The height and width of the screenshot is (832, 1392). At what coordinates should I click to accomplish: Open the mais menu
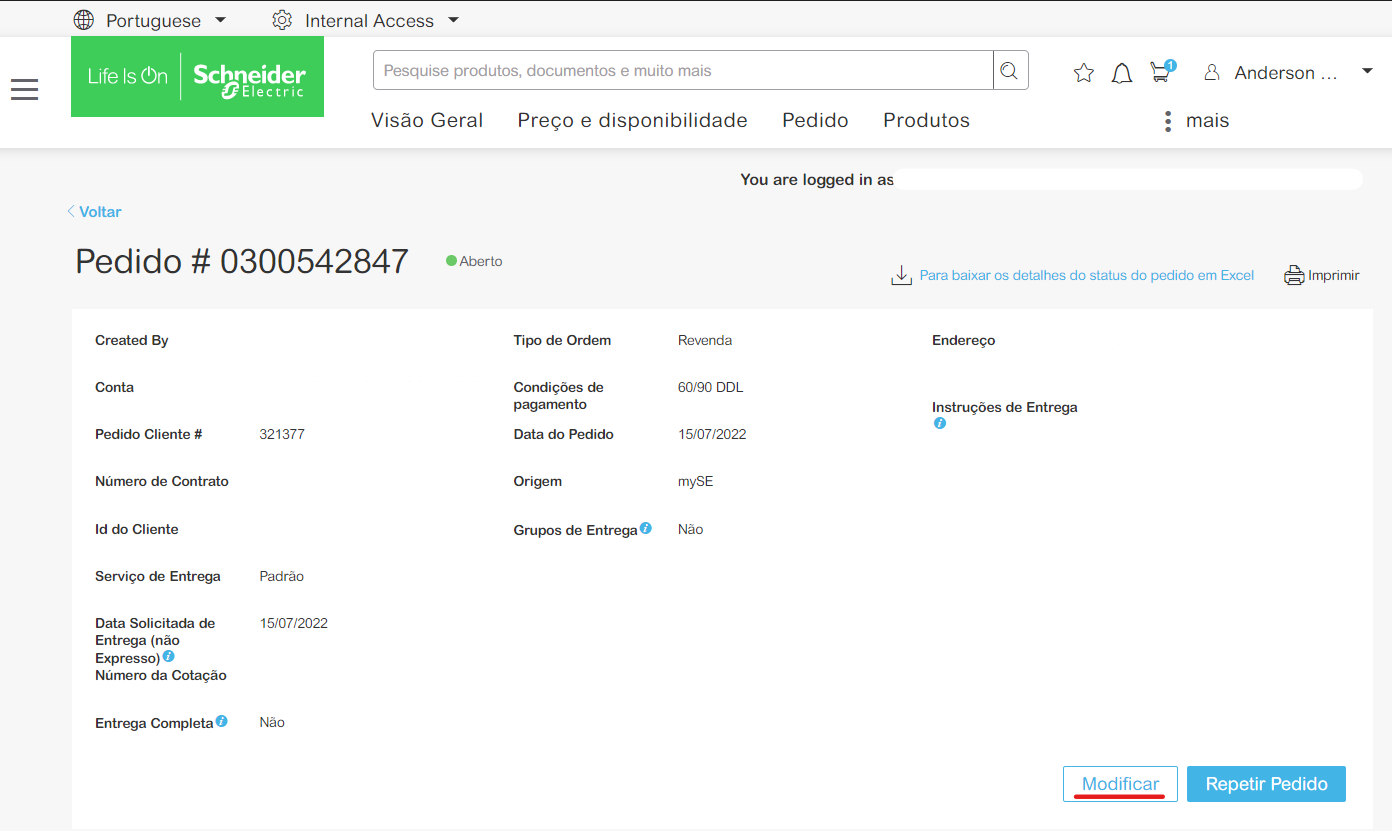(1207, 121)
